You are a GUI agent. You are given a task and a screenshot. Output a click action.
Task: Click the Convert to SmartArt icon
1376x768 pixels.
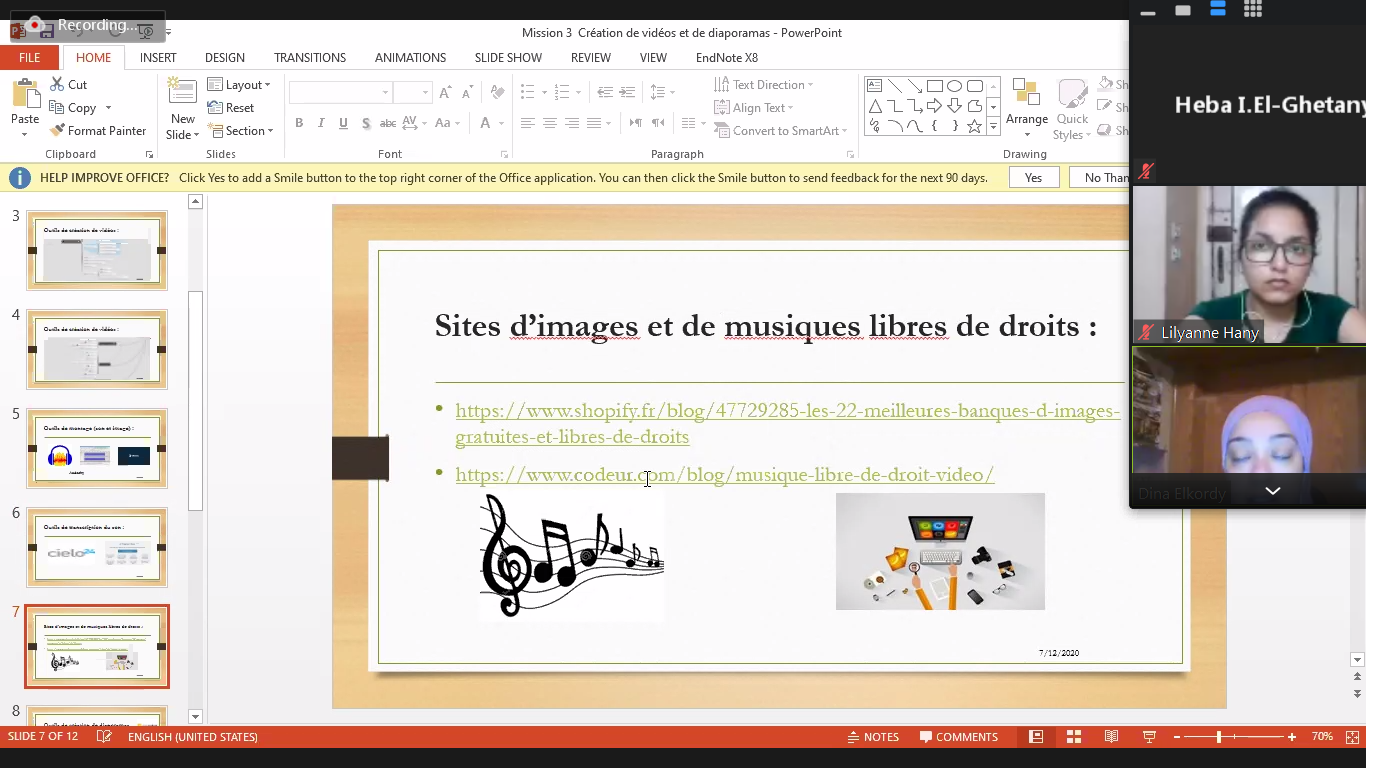click(x=722, y=131)
